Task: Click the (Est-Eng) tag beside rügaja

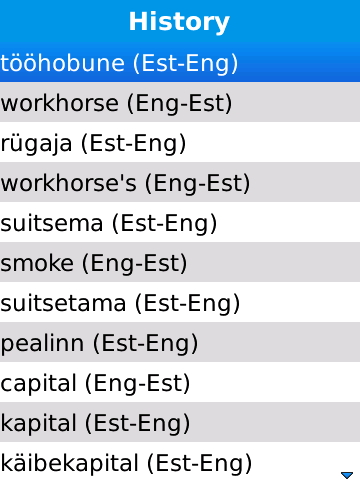Action: click(133, 144)
